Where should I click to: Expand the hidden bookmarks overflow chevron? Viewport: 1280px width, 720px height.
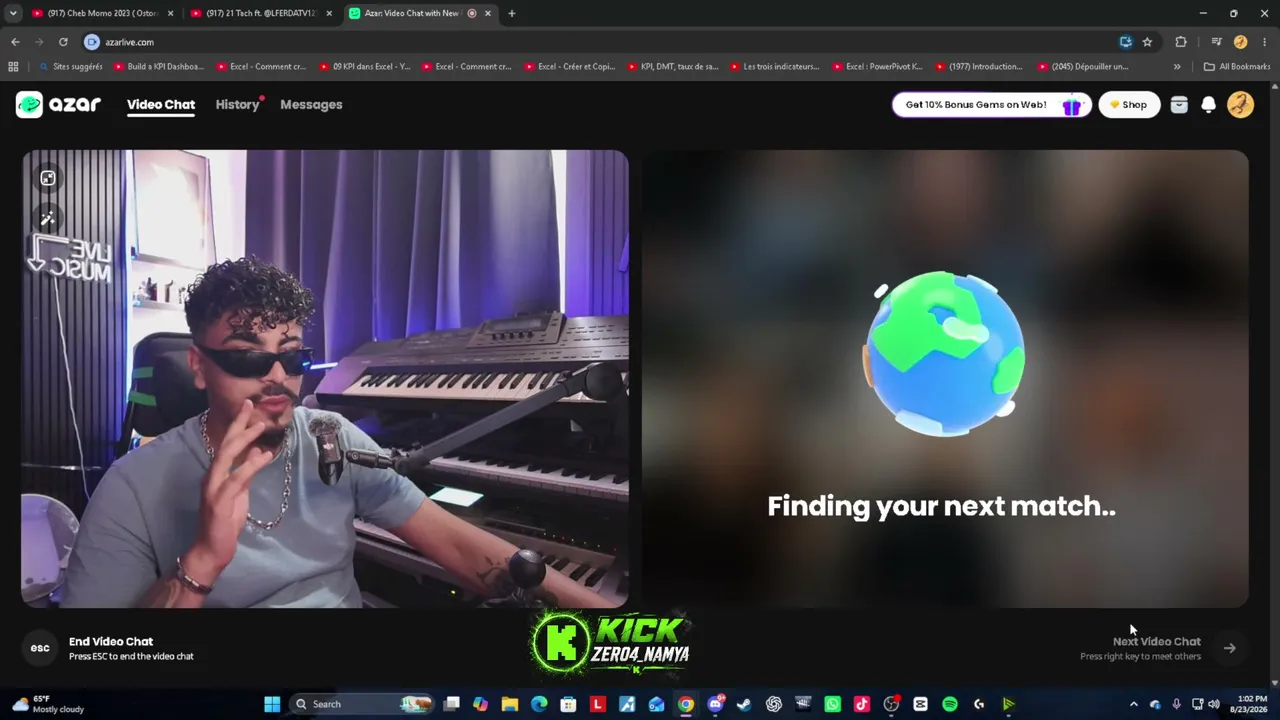1177,67
